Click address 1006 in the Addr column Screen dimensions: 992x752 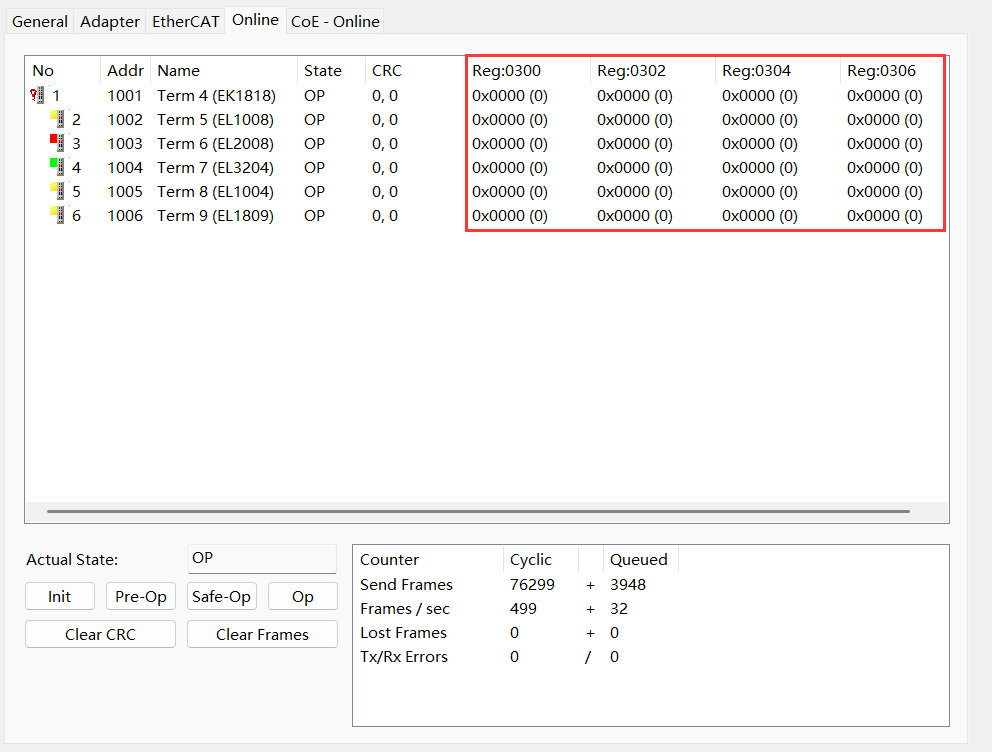pos(125,216)
